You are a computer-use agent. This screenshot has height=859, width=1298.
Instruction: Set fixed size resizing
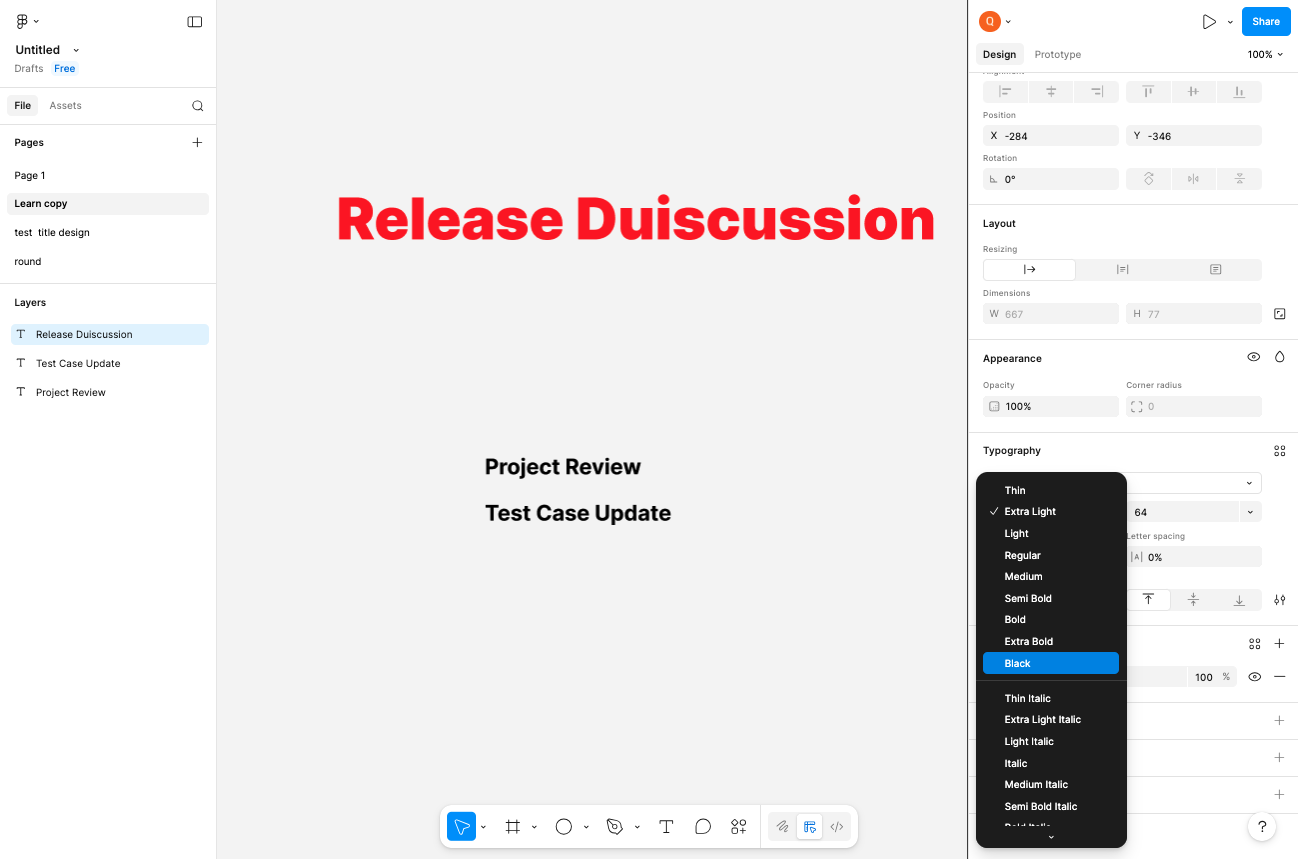tap(1215, 269)
